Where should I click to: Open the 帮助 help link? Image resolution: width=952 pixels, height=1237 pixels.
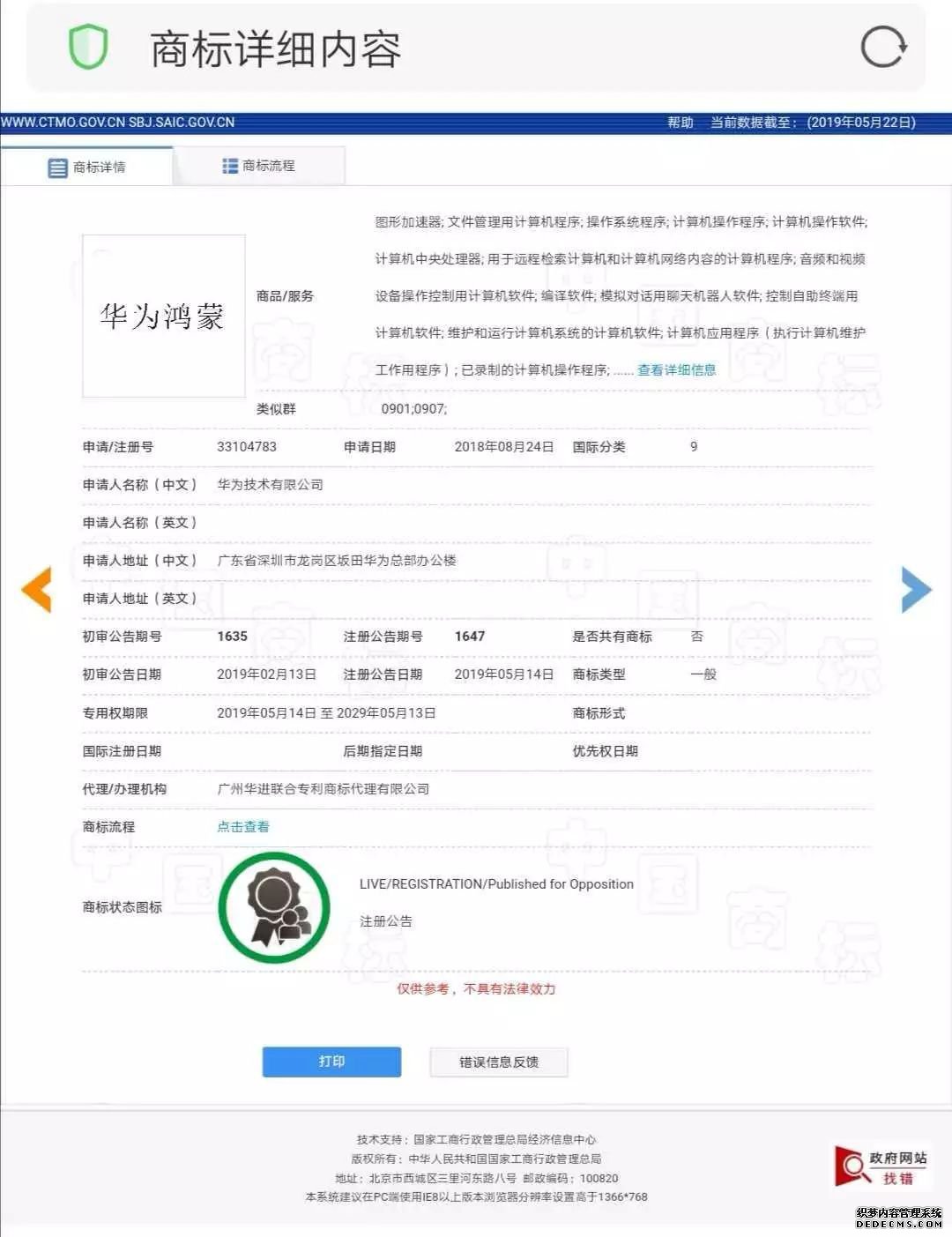coord(680,123)
